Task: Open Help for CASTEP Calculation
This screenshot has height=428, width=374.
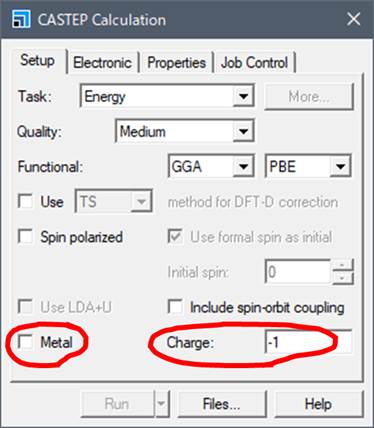Action: pos(318,404)
